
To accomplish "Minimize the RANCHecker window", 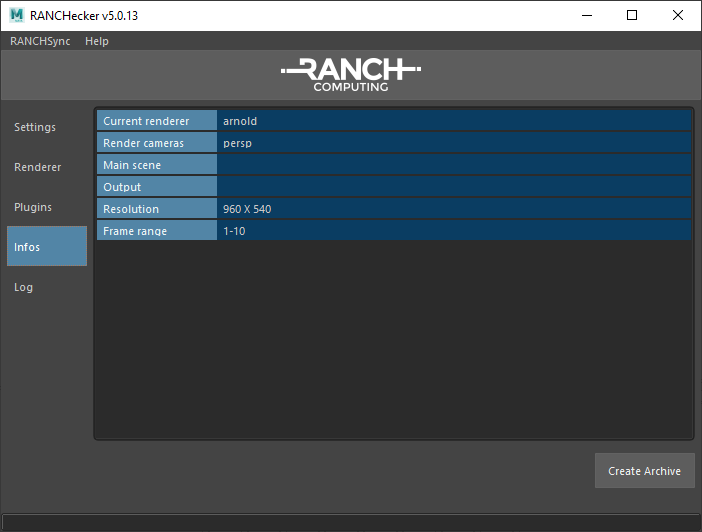I will 587,15.
